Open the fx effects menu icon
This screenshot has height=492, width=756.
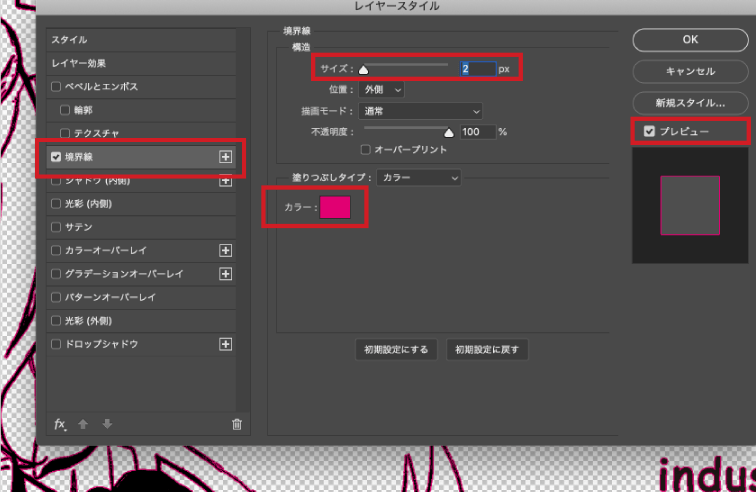(x=60, y=424)
